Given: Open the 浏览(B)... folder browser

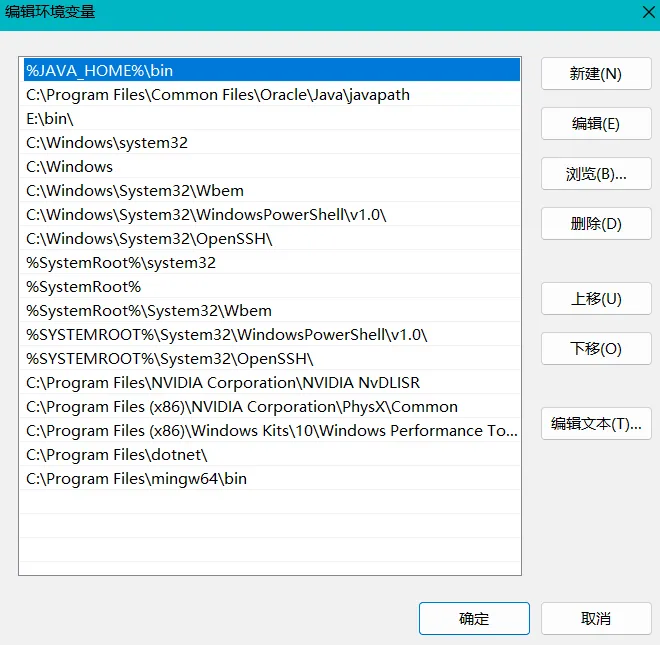Looking at the screenshot, I should [x=596, y=174].
